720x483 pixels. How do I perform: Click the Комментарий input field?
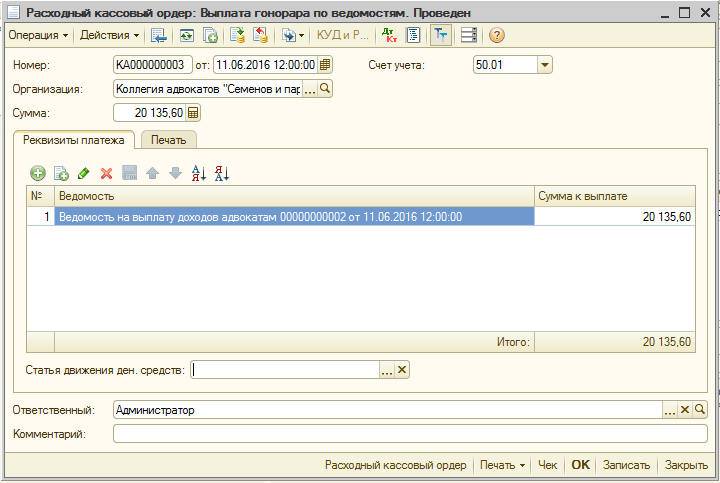[x=410, y=434]
